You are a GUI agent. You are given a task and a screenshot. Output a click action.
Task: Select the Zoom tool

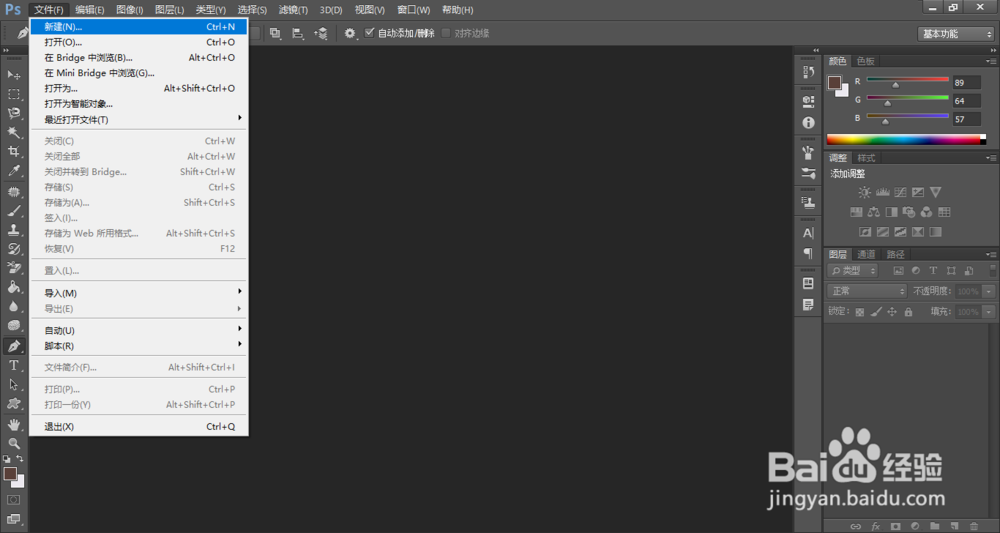coord(13,443)
